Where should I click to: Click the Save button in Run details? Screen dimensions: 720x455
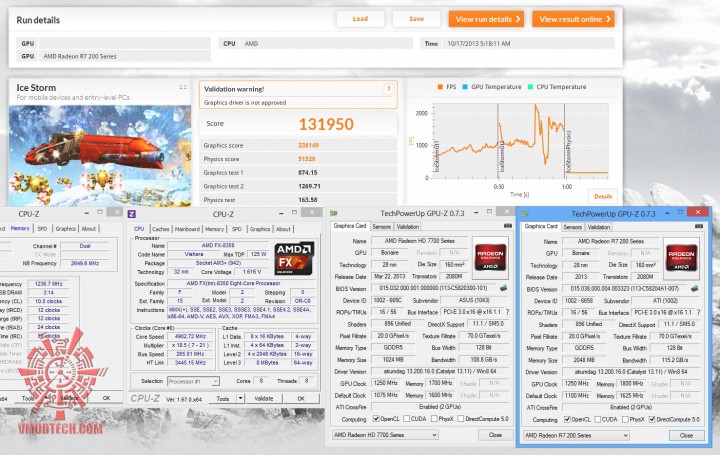tap(416, 19)
